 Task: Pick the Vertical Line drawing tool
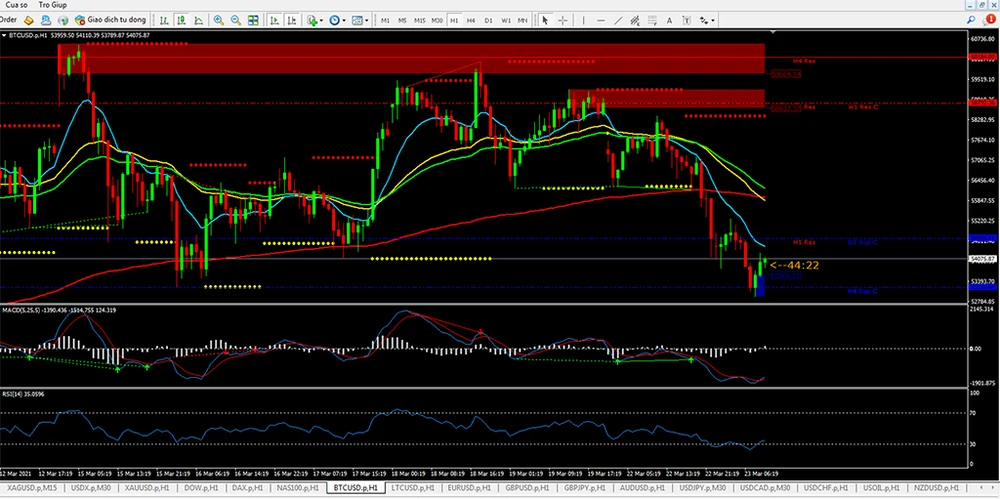[583, 20]
